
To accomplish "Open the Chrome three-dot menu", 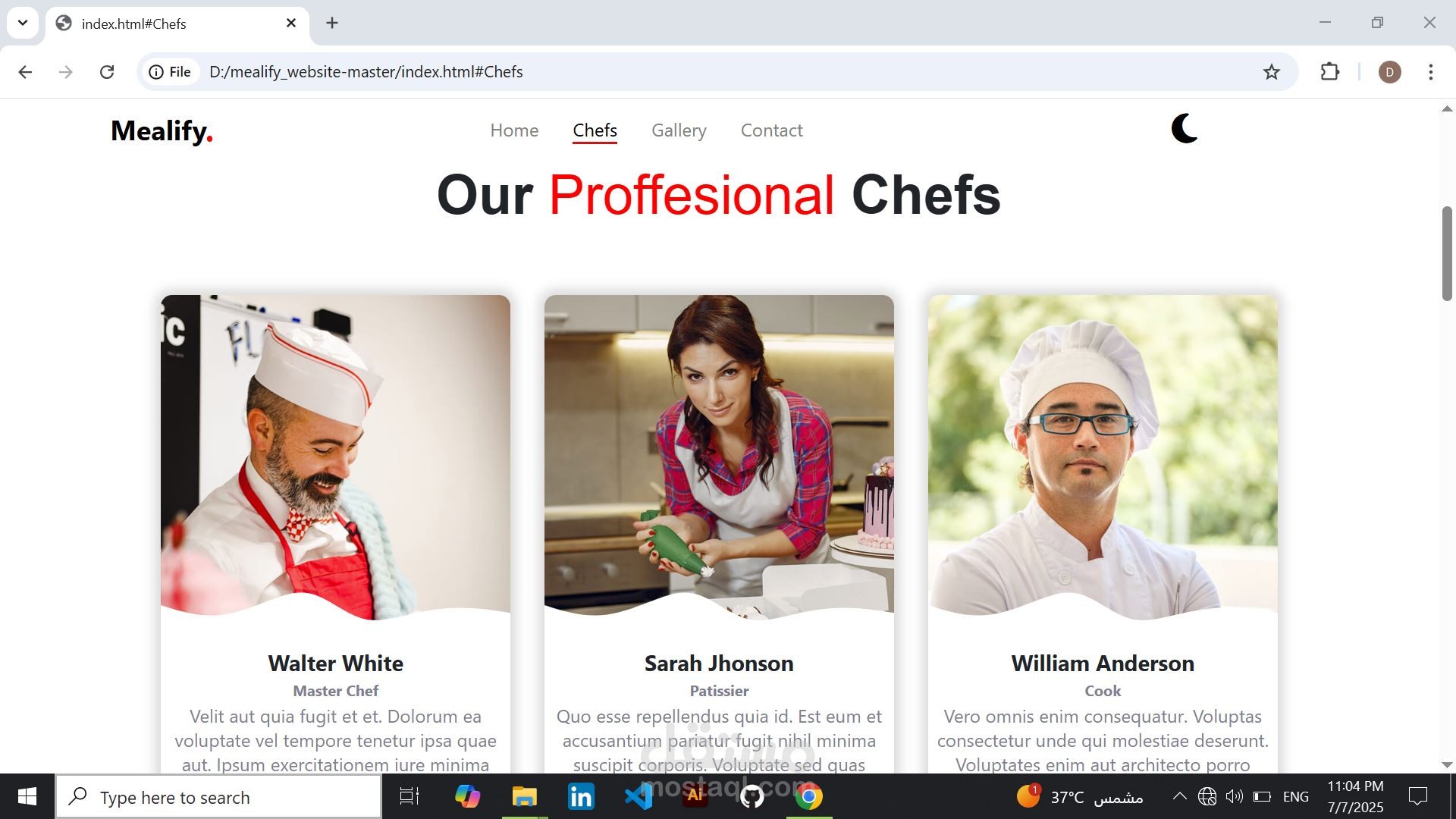I will click(x=1431, y=72).
